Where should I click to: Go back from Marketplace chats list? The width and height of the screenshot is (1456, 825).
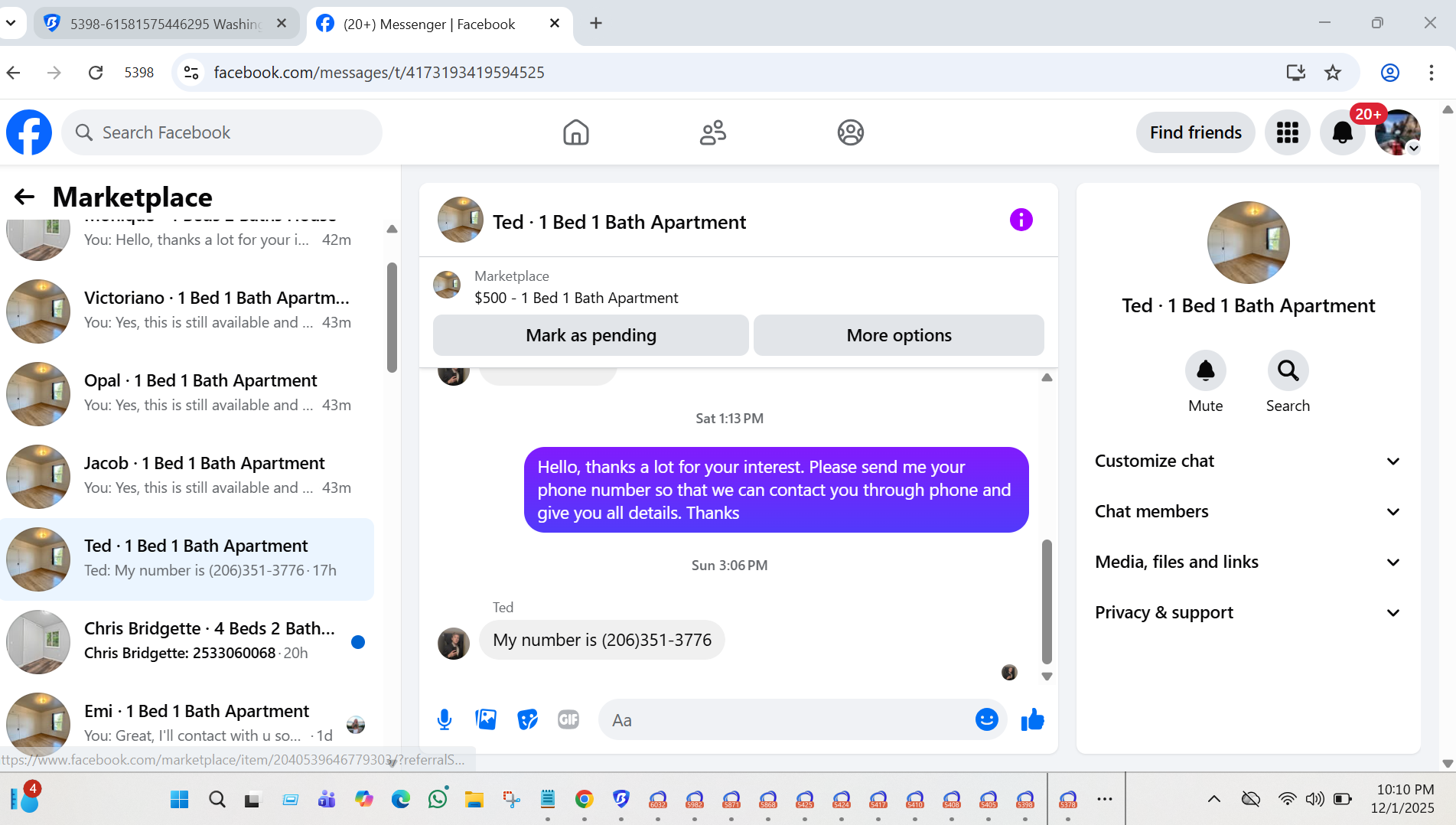[24, 197]
